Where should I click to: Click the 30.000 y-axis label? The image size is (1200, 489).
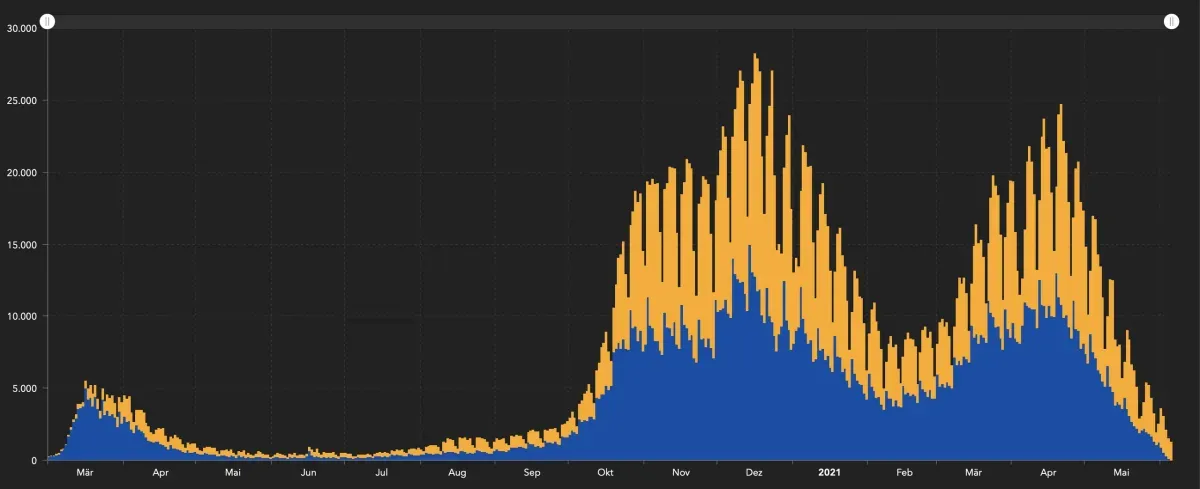click(x=21, y=28)
